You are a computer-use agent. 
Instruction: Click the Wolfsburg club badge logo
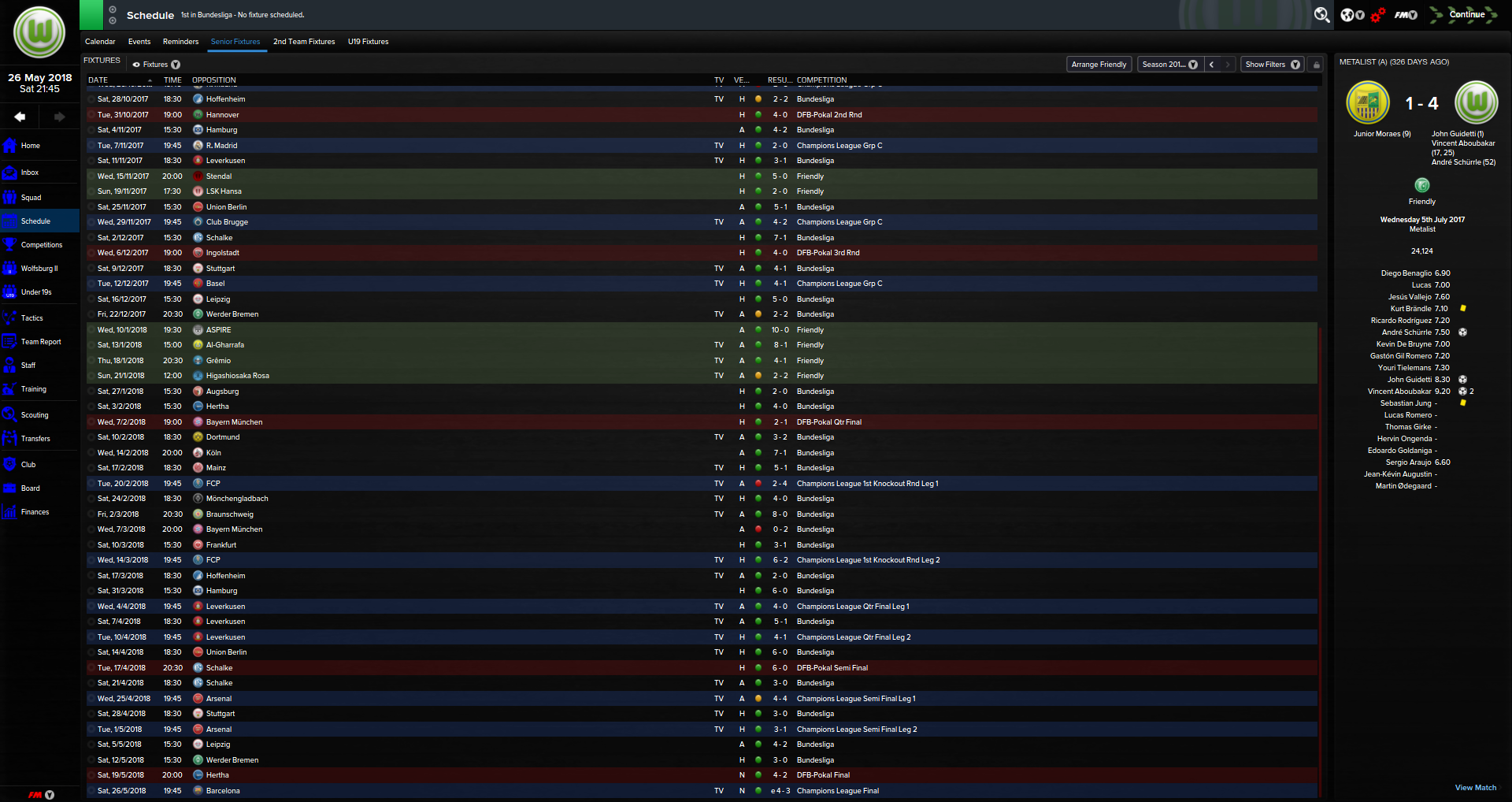tap(39, 32)
